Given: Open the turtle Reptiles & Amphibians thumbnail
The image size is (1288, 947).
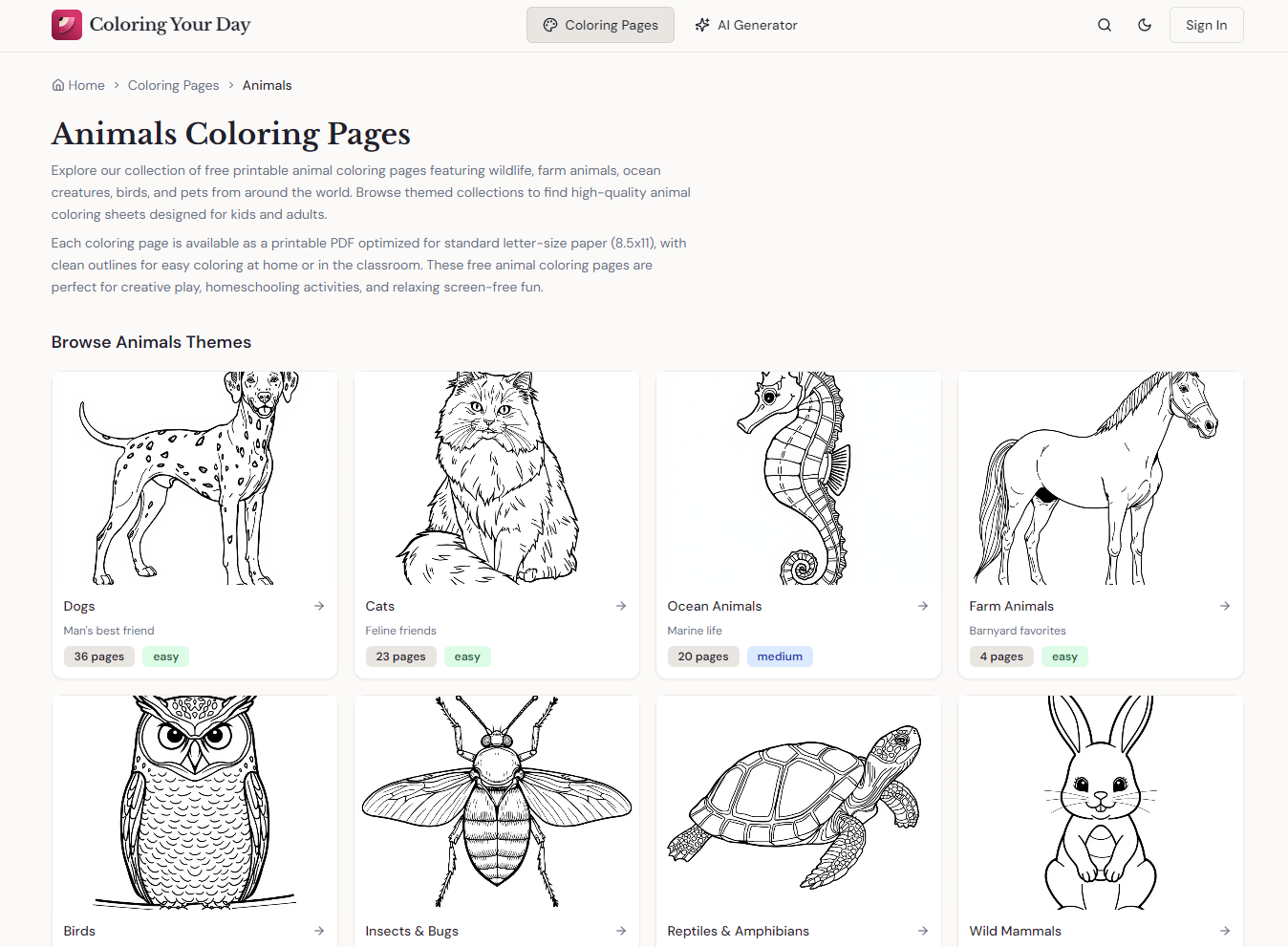Looking at the screenshot, I should tap(798, 803).
